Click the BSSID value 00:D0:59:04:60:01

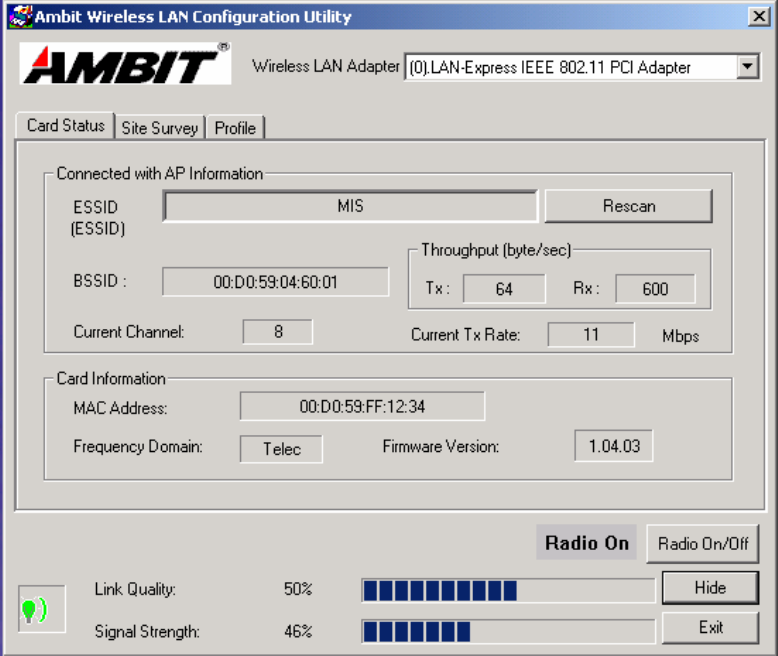[275, 282]
